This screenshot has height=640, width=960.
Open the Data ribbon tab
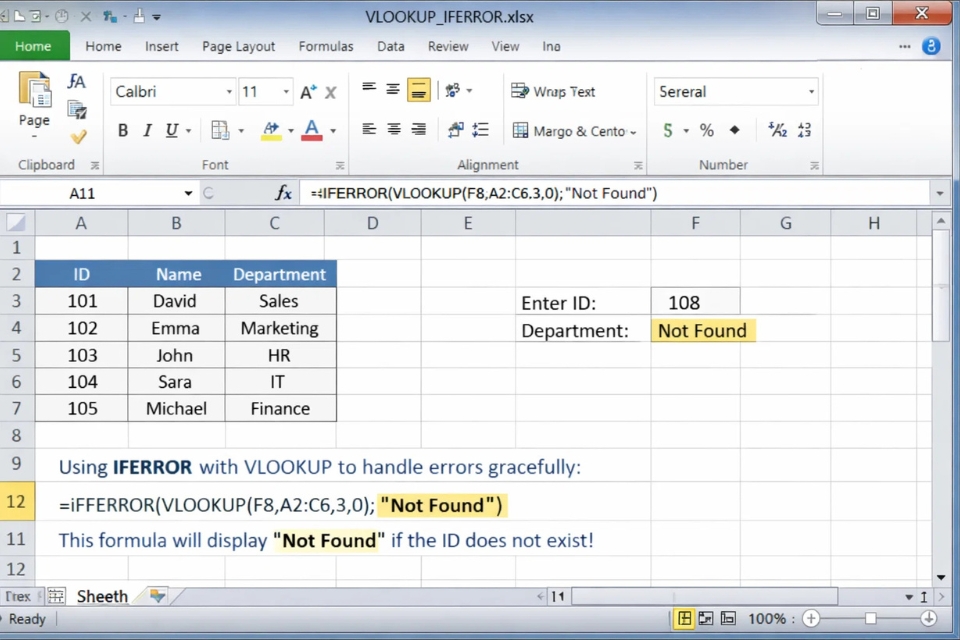click(390, 46)
